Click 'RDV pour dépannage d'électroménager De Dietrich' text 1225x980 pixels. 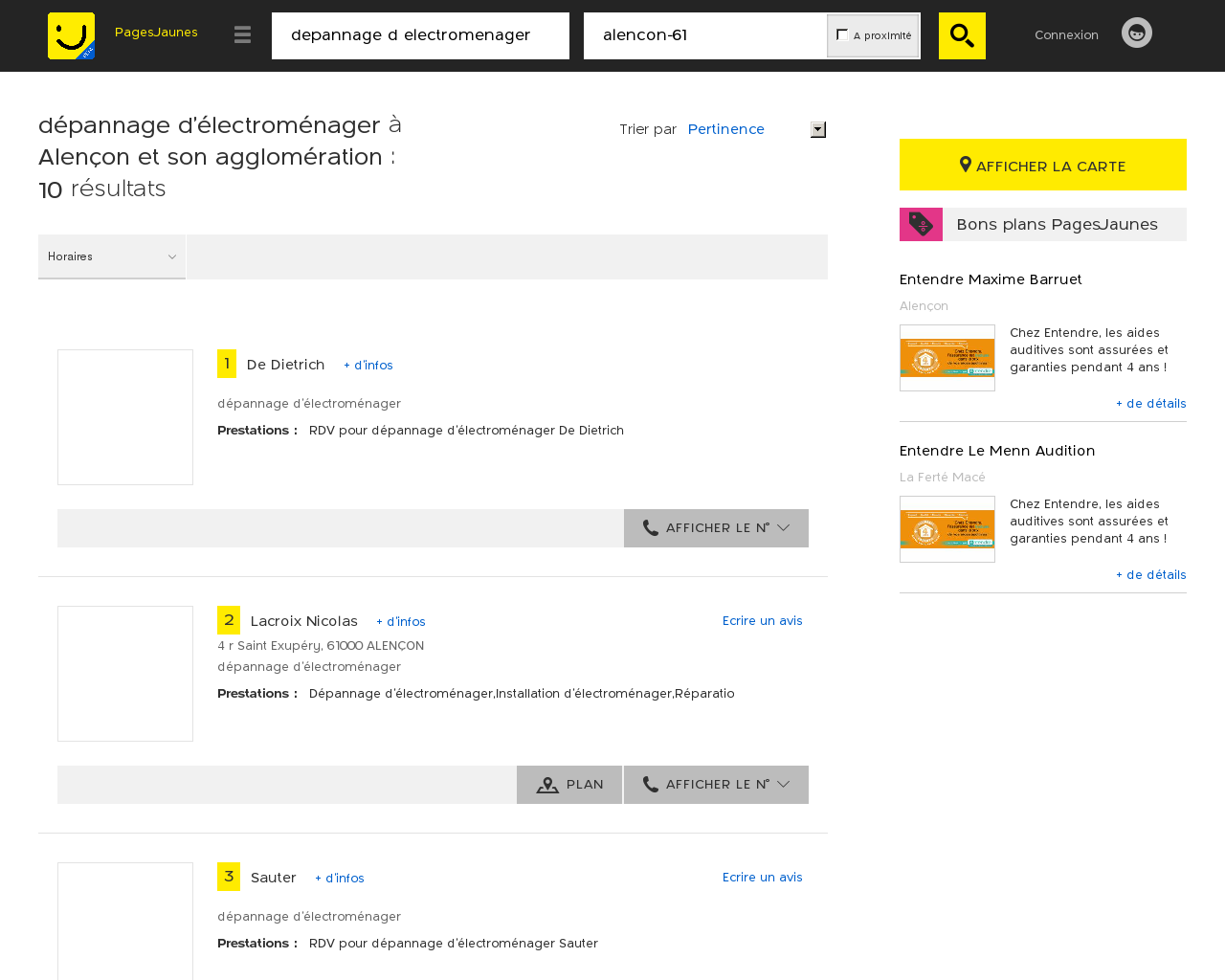466,431
